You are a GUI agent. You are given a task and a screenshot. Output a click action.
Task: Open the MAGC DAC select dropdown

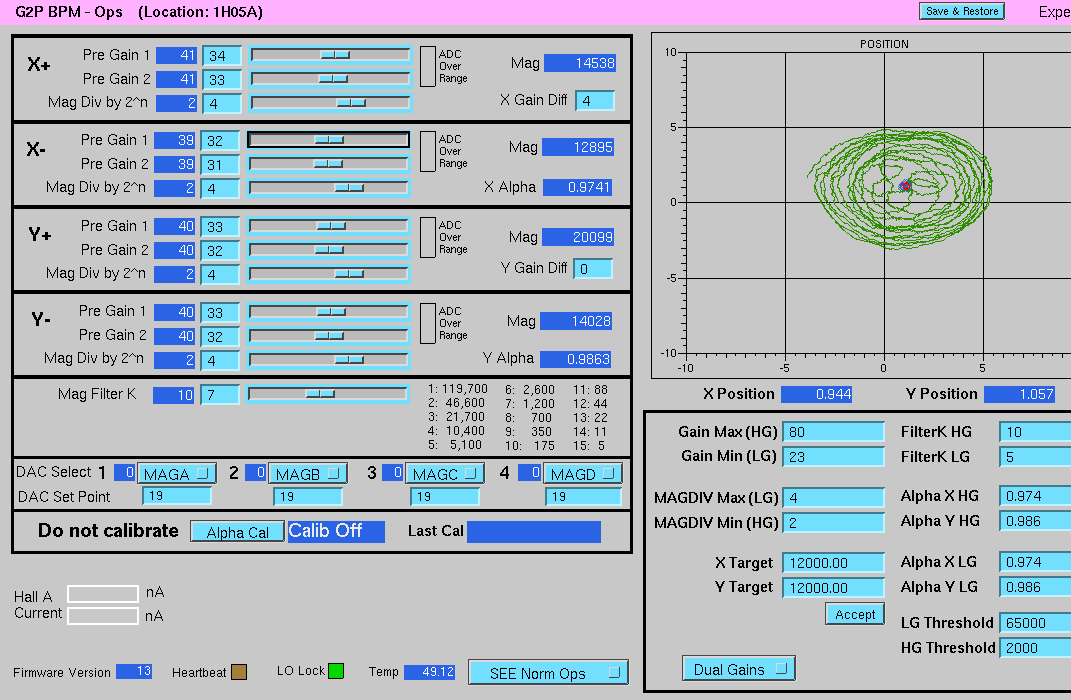[445, 473]
